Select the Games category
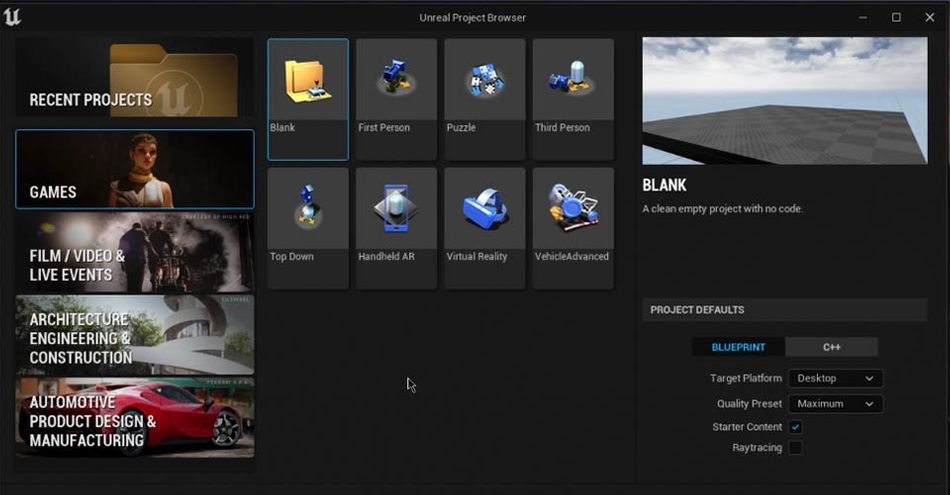This screenshot has height=495, width=950. coord(135,169)
